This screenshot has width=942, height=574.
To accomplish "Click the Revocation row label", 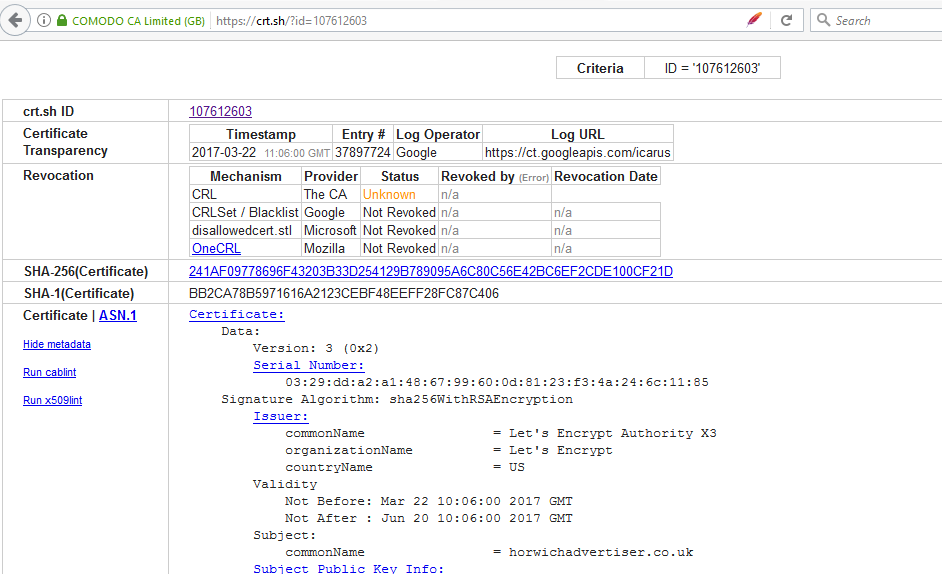I will coord(58,176).
